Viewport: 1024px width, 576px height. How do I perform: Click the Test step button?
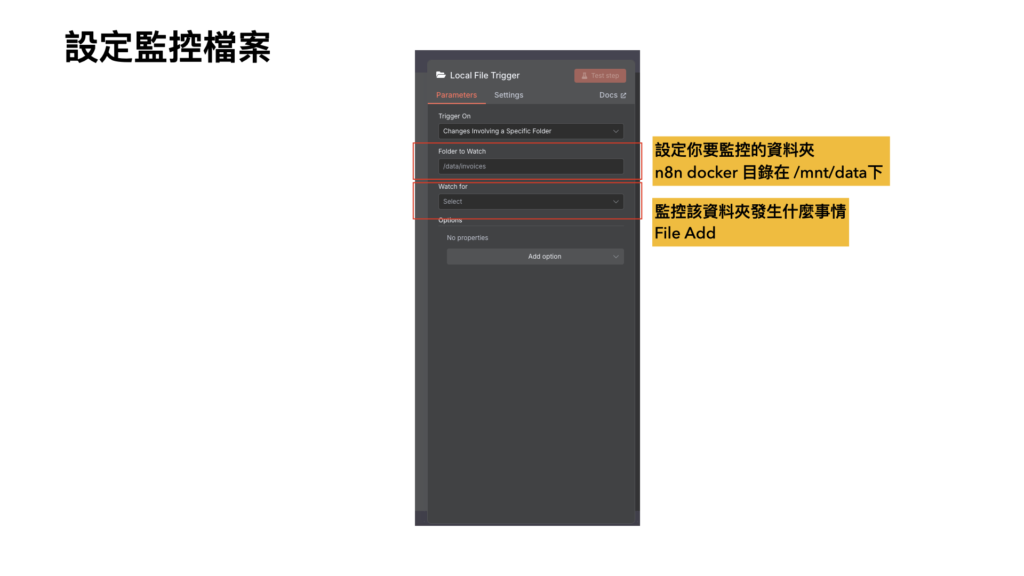pos(600,76)
